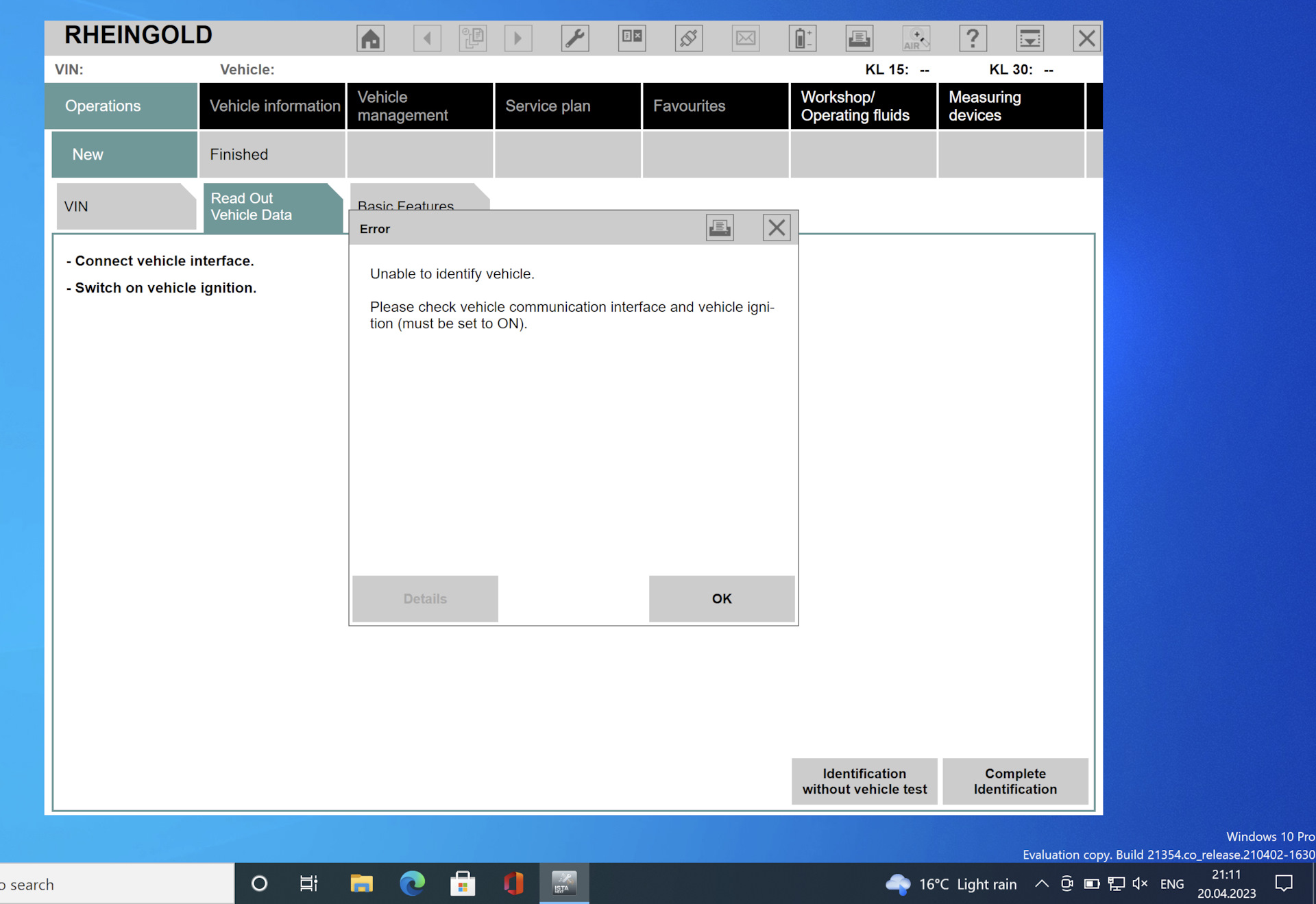
Task: Open the wrench settings icon
Action: (575, 38)
